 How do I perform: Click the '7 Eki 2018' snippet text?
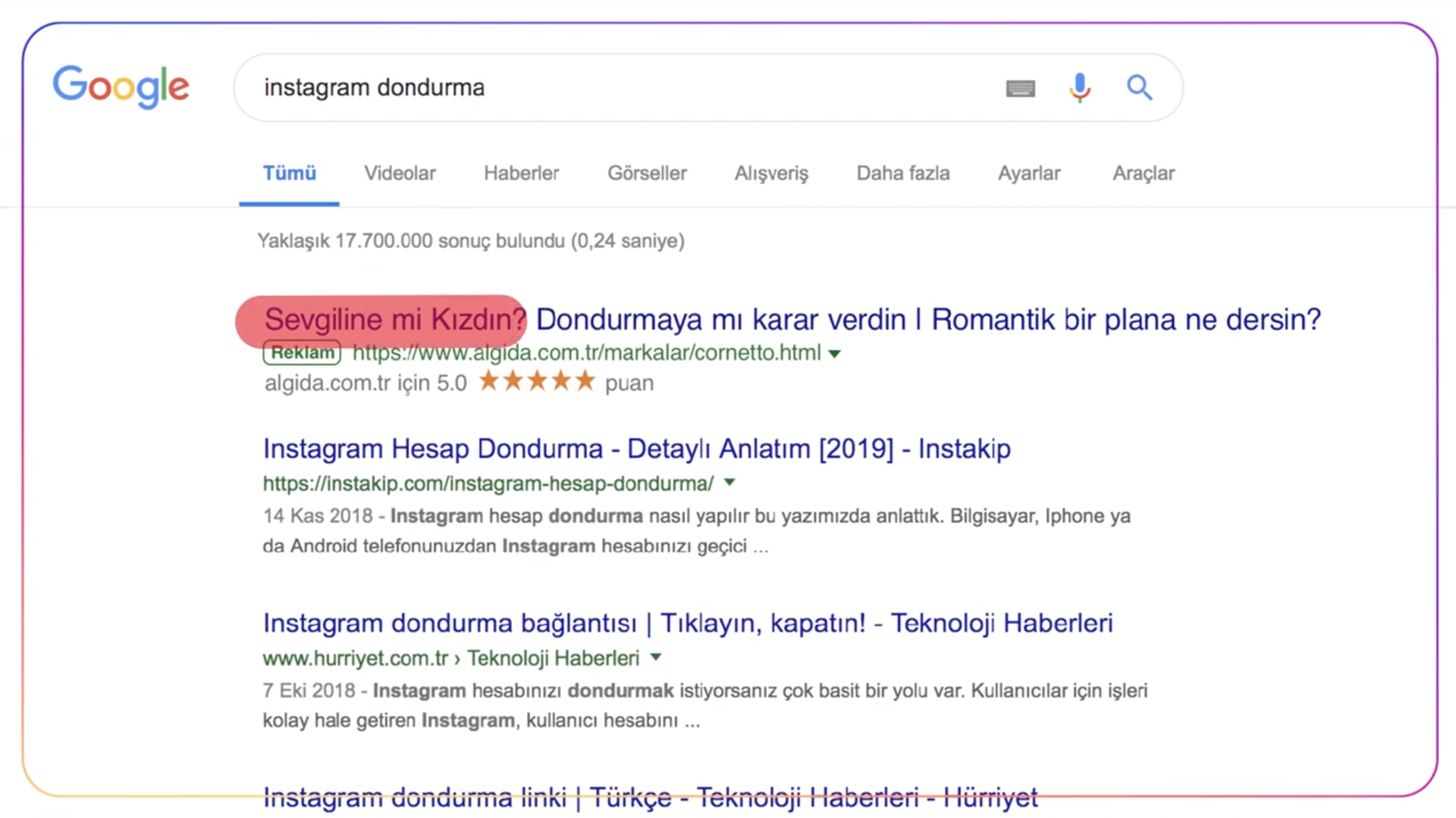coord(309,691)
